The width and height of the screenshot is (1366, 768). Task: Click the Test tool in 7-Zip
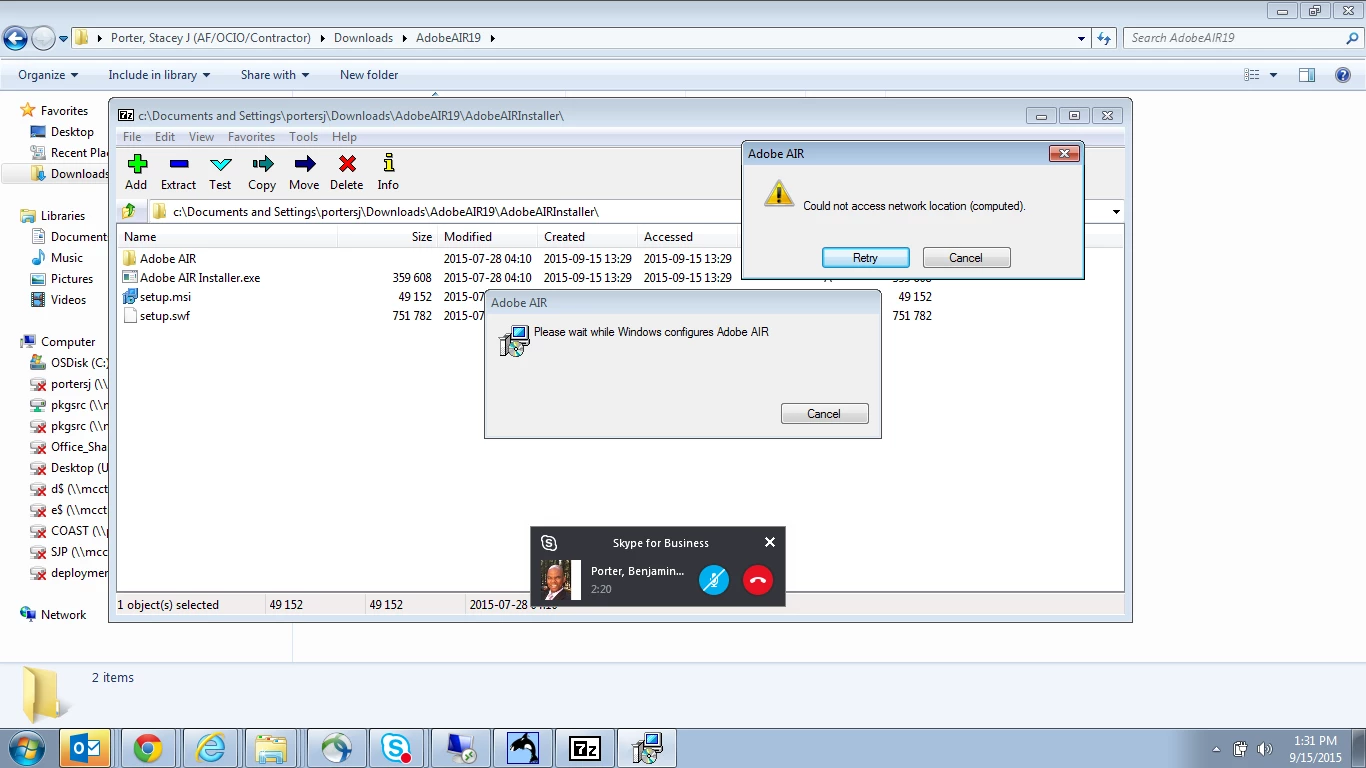220,172
